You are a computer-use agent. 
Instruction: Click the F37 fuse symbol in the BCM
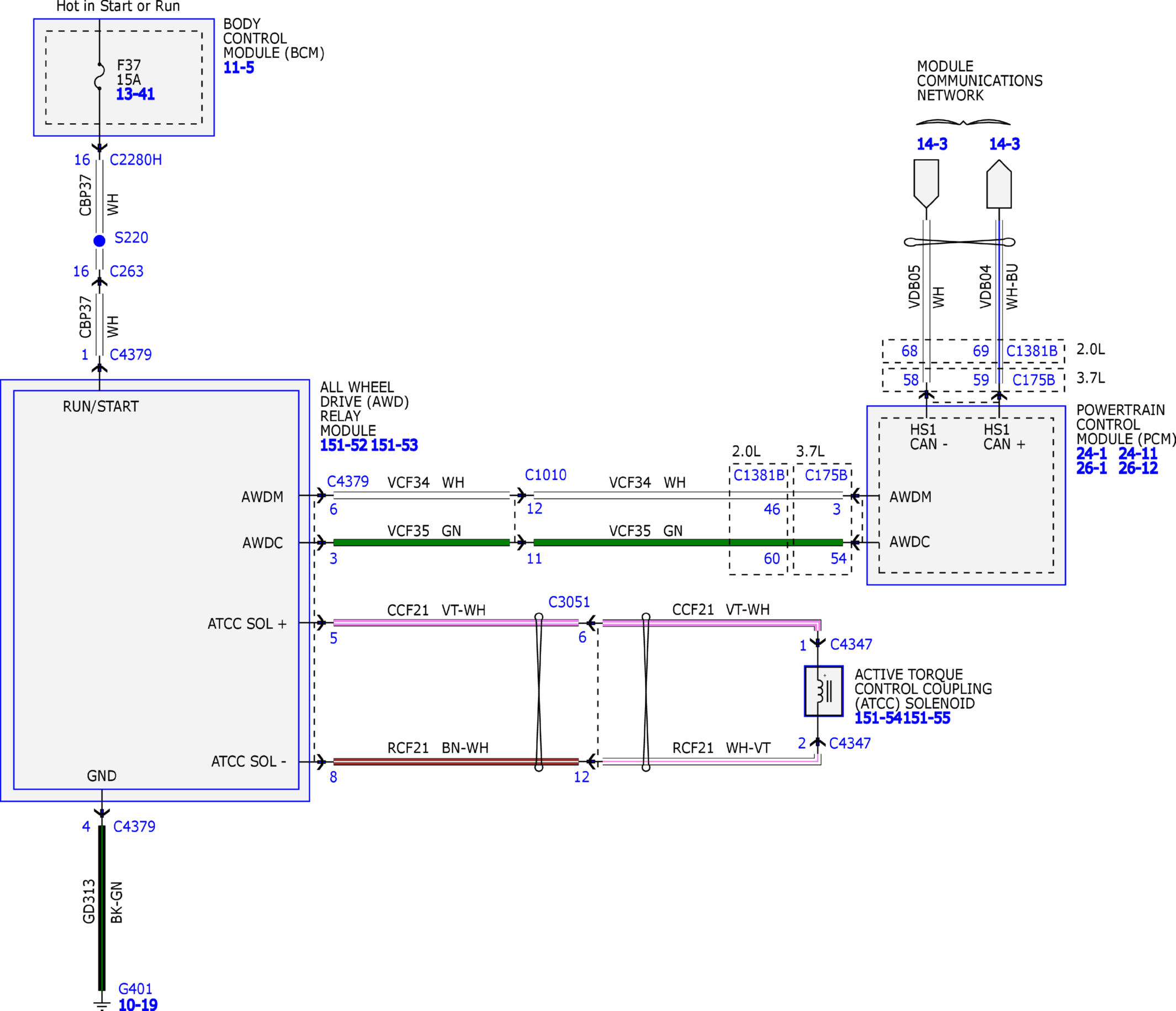click(x=99, y=76)
